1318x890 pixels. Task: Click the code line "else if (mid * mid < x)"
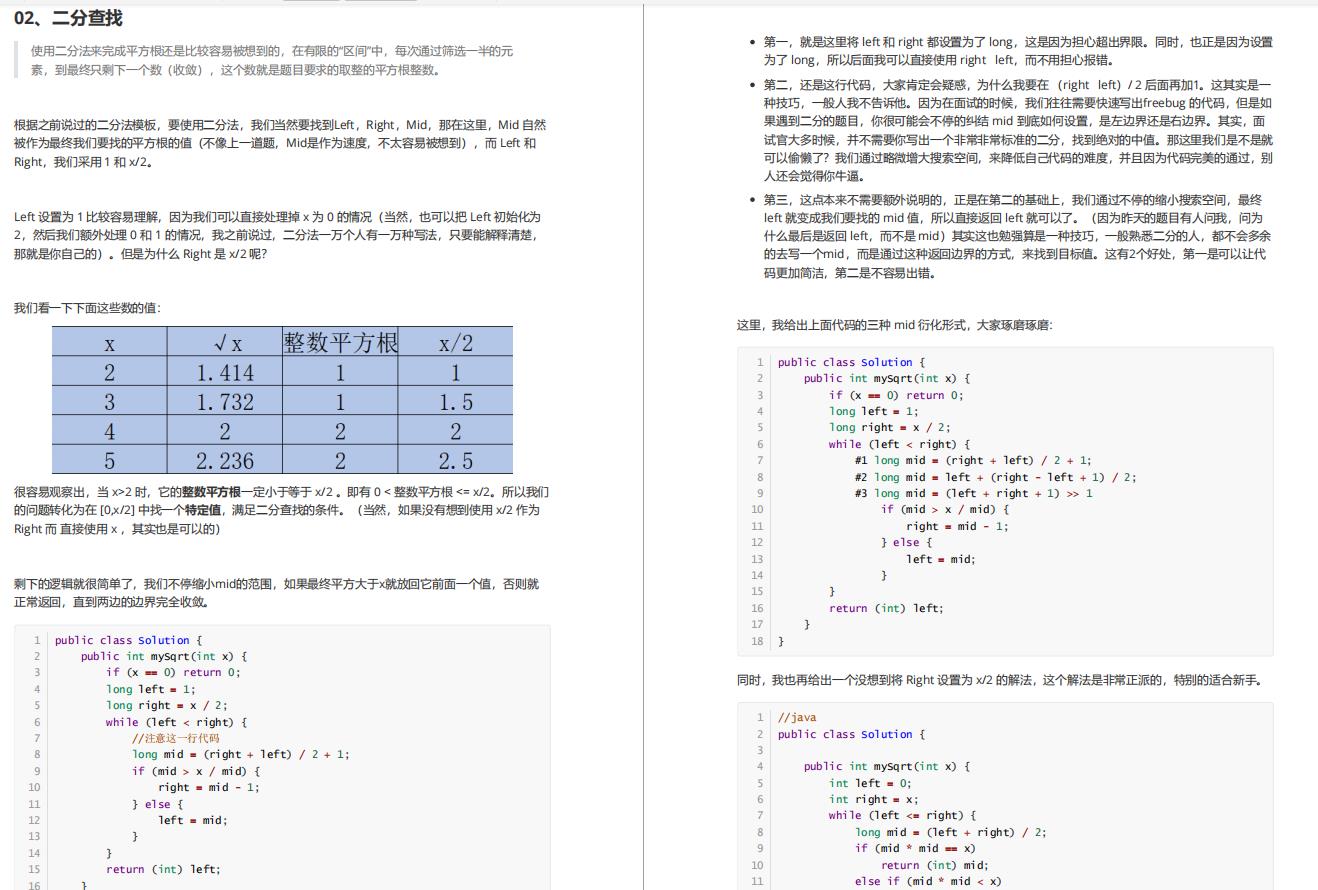(x=928, y=881)
